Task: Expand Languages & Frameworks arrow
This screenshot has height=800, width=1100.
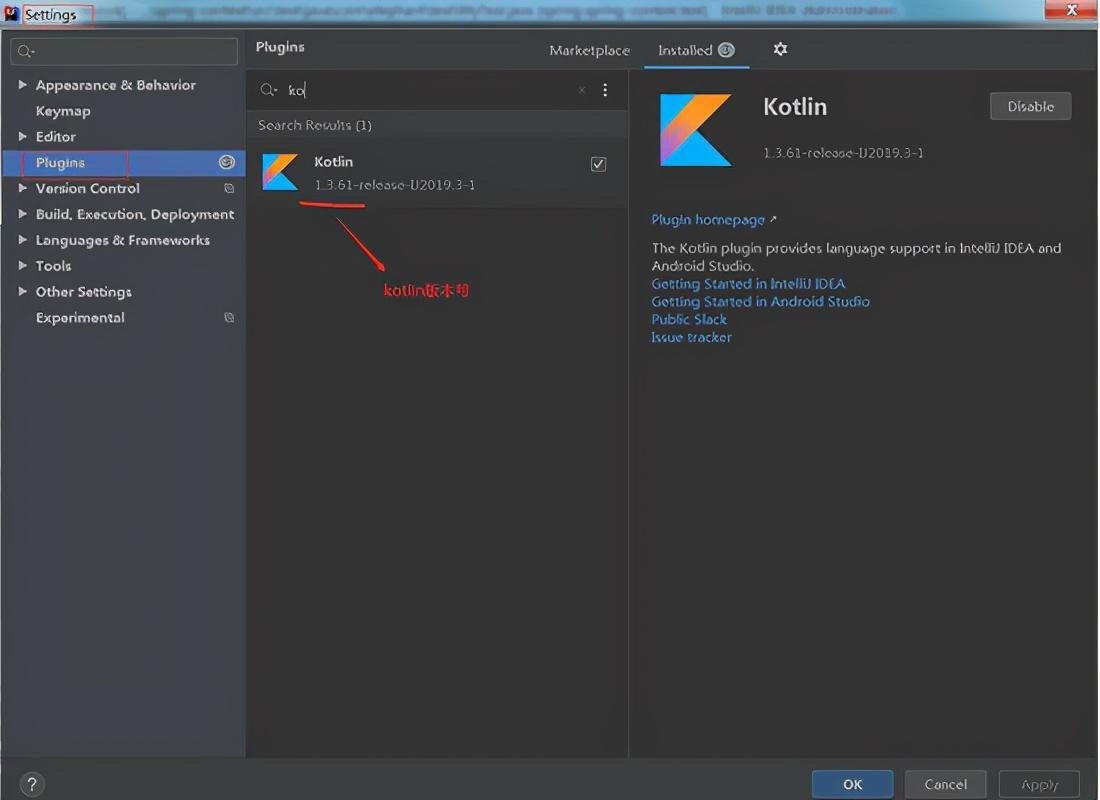Action: [22, 239]
